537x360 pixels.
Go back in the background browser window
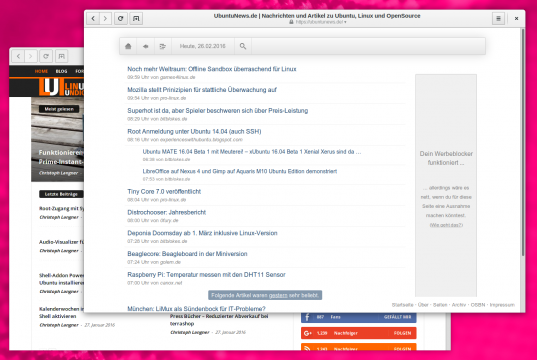coord(18,56)
